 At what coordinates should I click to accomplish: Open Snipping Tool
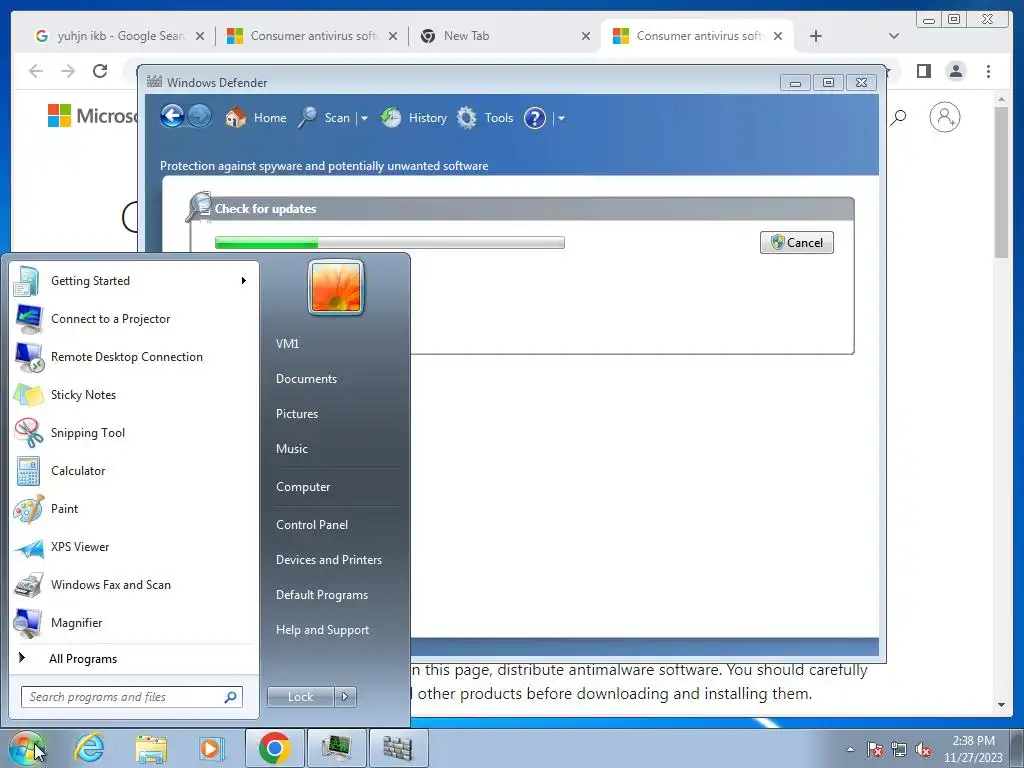[134, 432]
